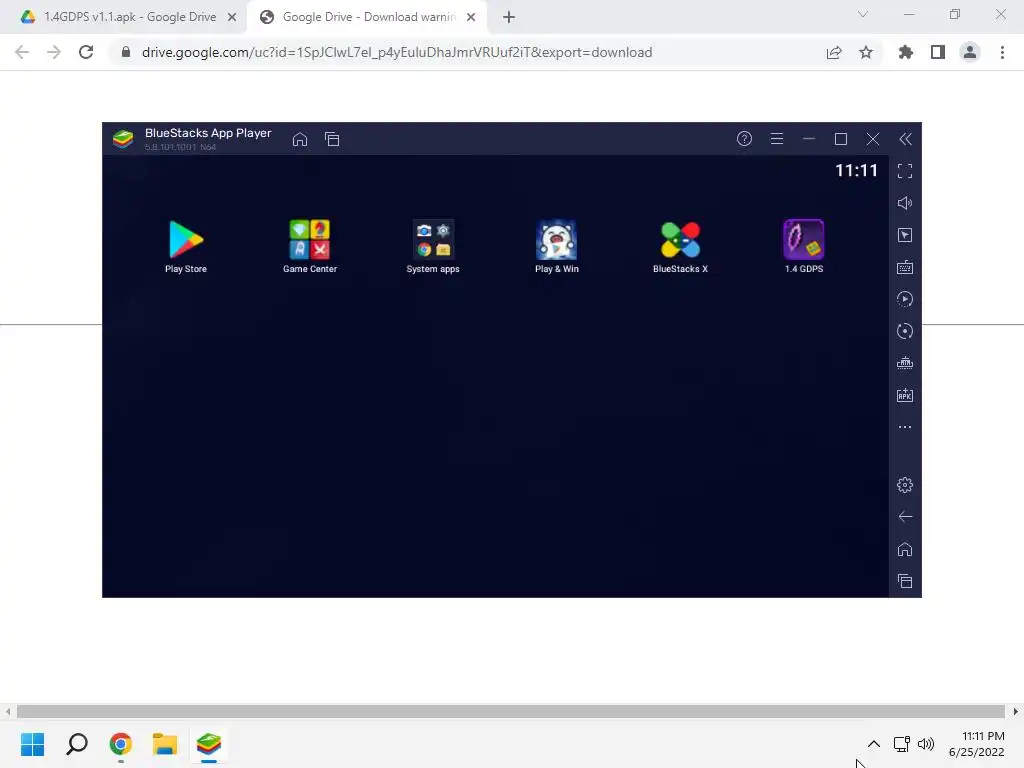Open the Chrome extensions puzzle icon
The image size is (1024, 768).
point(906,52)
